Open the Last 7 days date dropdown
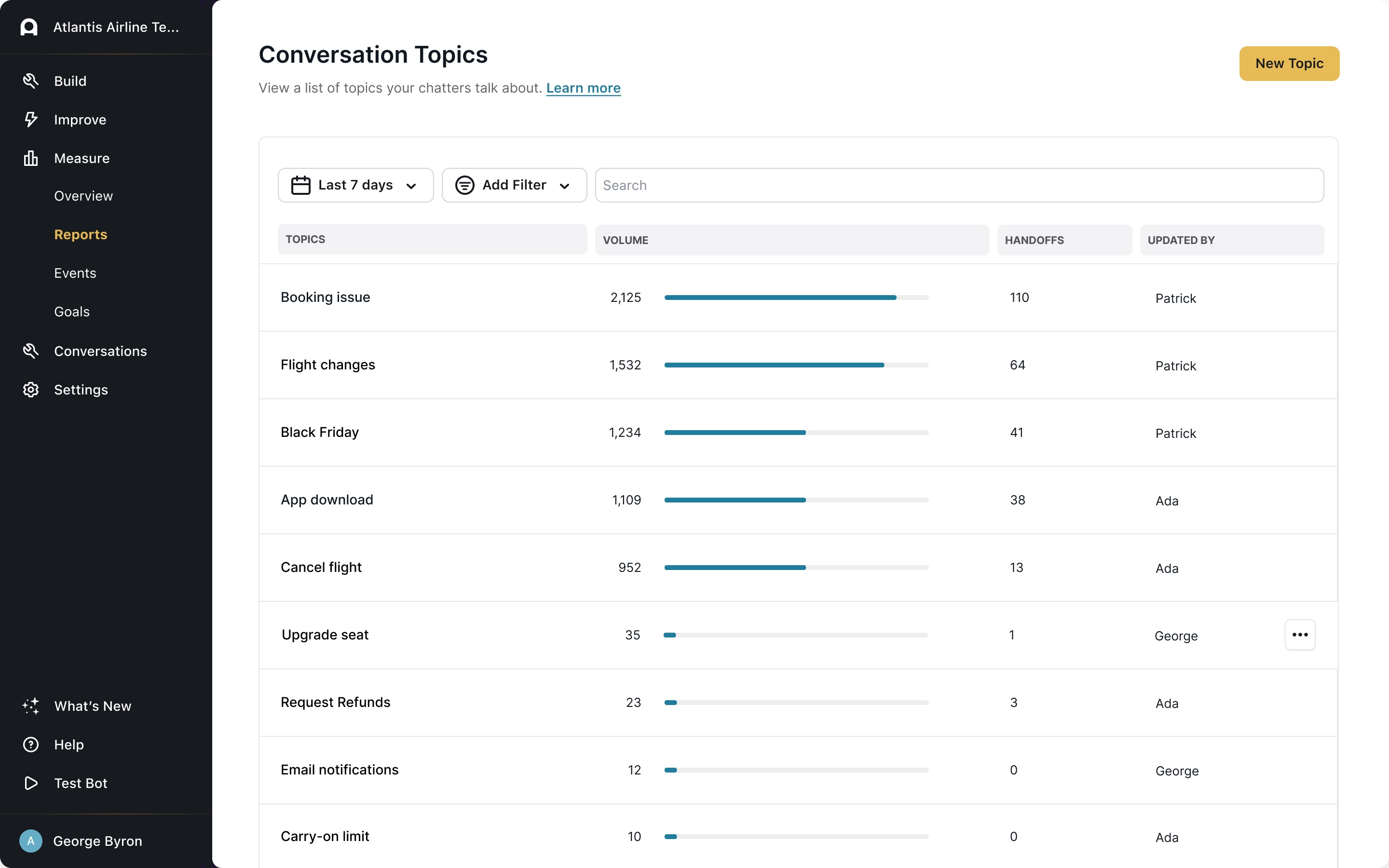The width and height of the screenshot is (1389, 868). tap(355, 185)
